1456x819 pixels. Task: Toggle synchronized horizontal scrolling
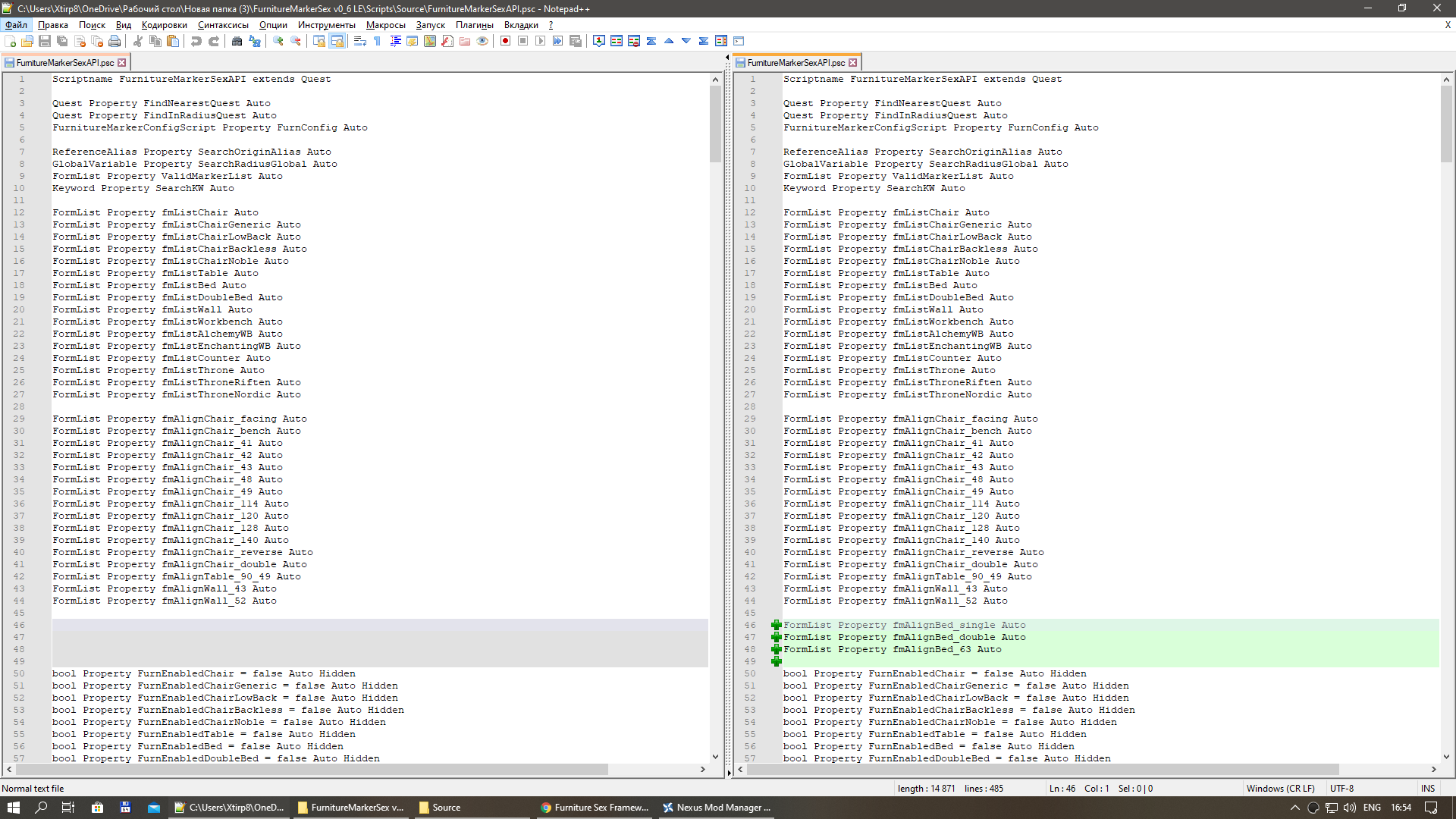337,41
